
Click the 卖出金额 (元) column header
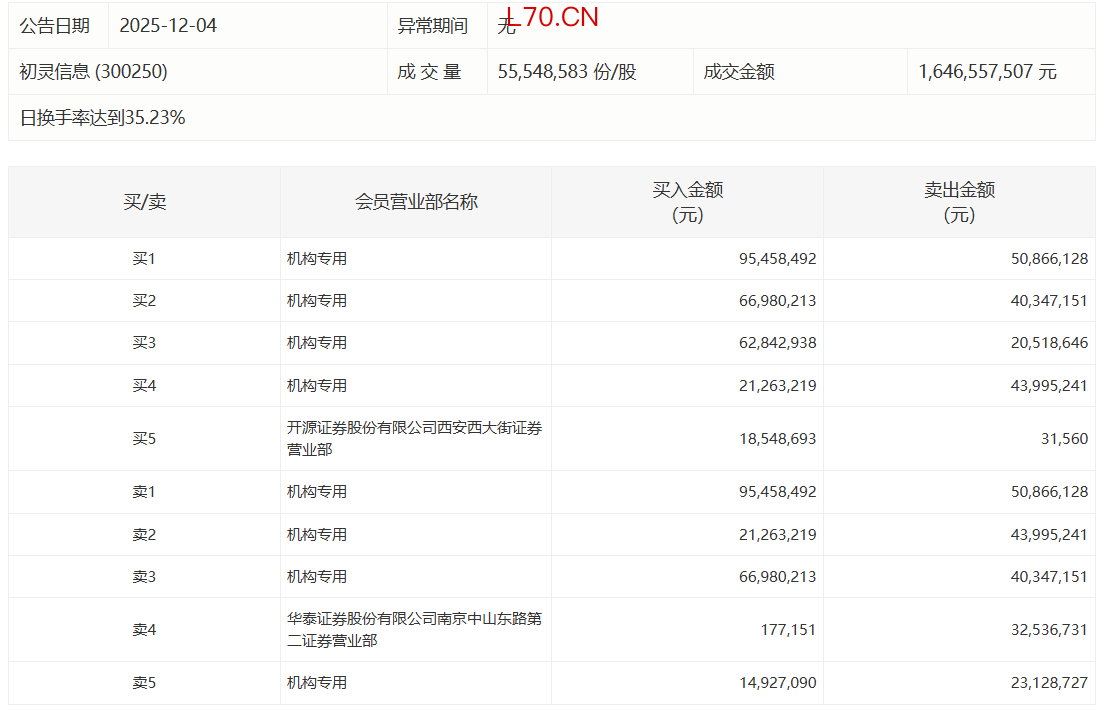coord(959,202)
